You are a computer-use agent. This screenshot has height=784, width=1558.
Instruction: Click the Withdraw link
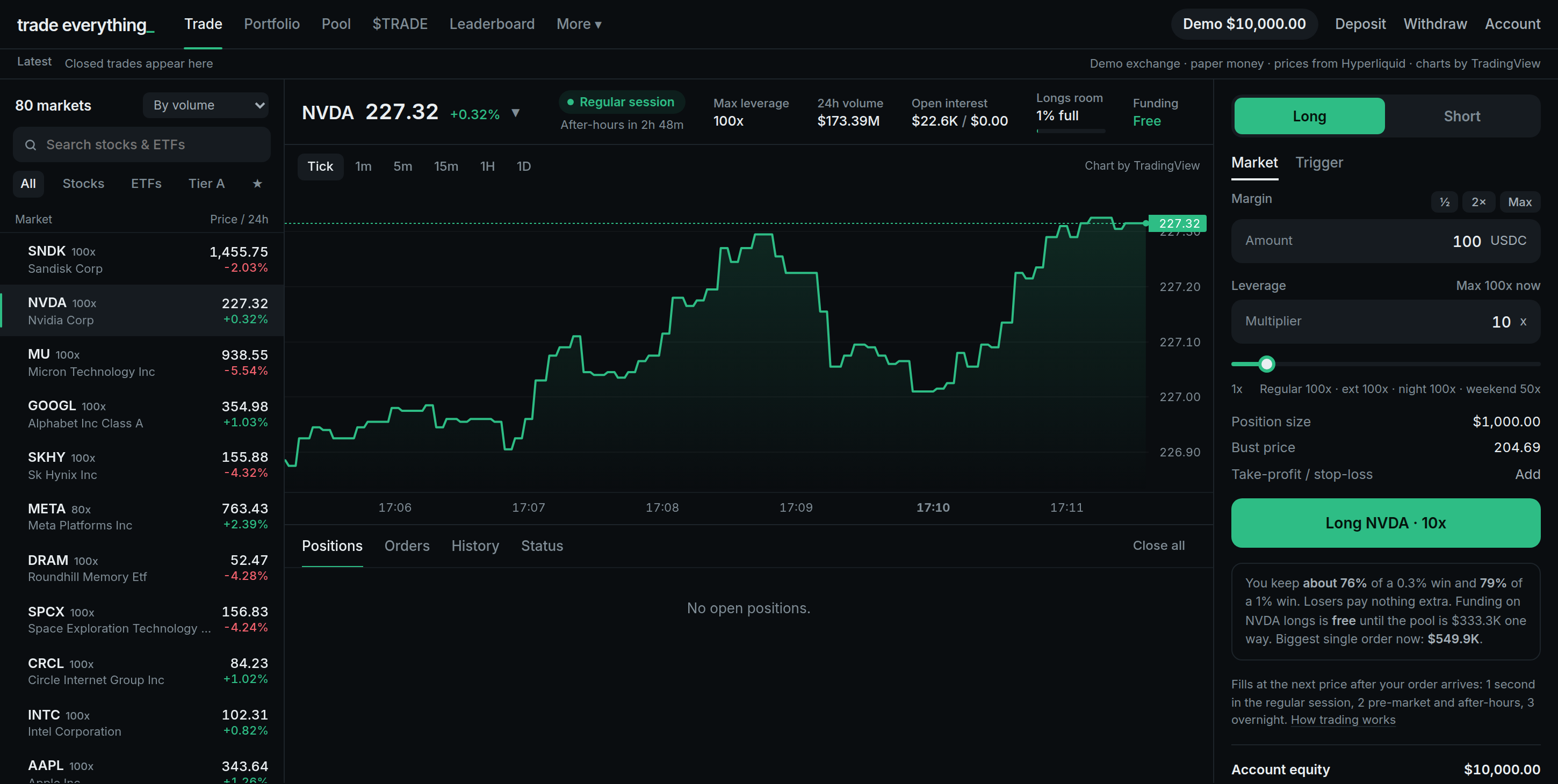coord(1435,24)
